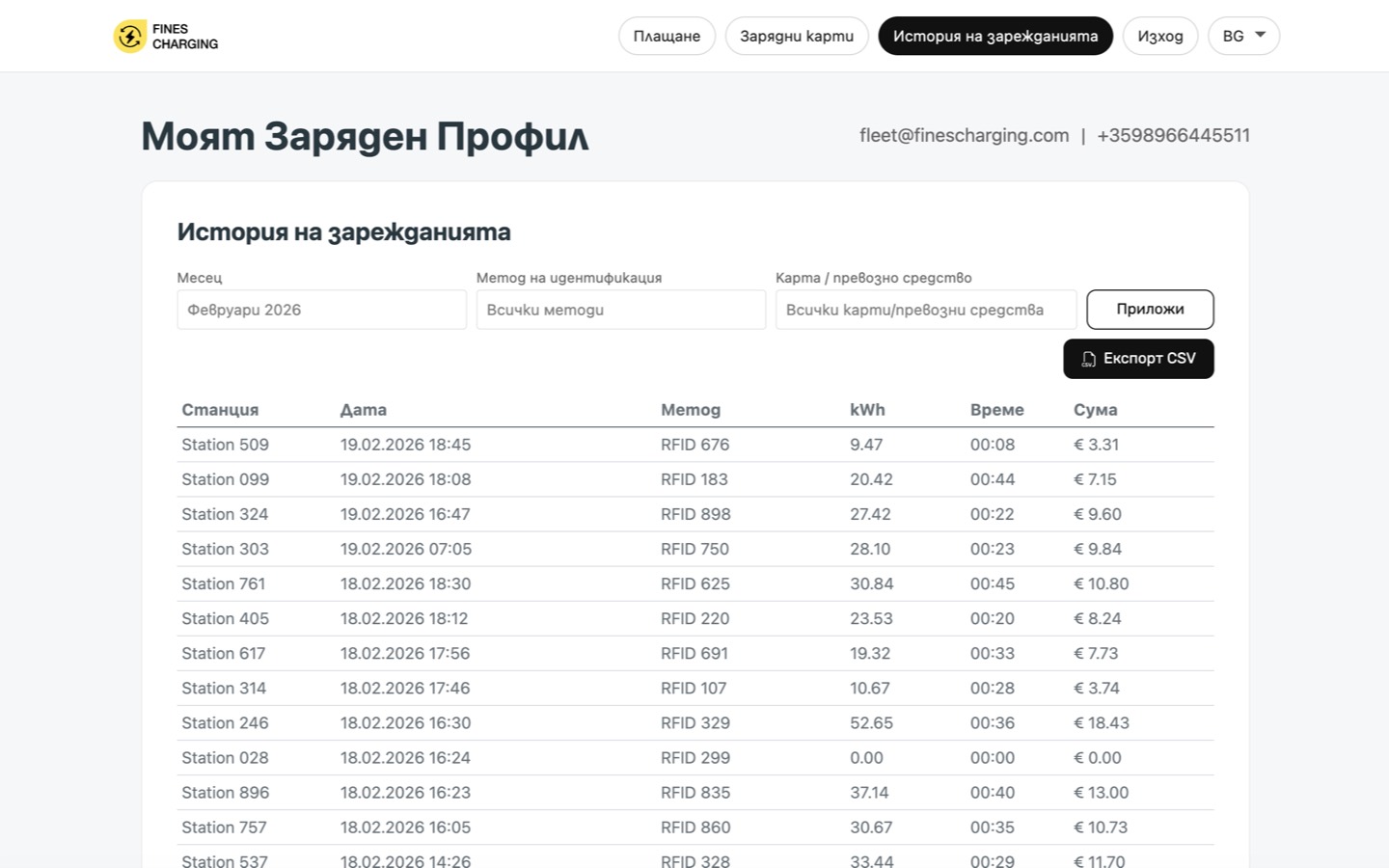Click the Експорт CSV button
The image size is (1389, 868).
click(1138, 359)
